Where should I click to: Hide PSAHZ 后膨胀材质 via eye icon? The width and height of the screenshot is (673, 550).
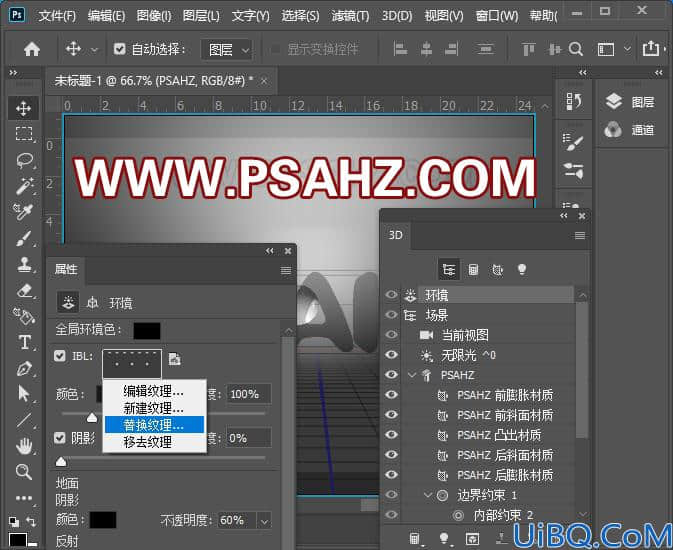(391, 474)
